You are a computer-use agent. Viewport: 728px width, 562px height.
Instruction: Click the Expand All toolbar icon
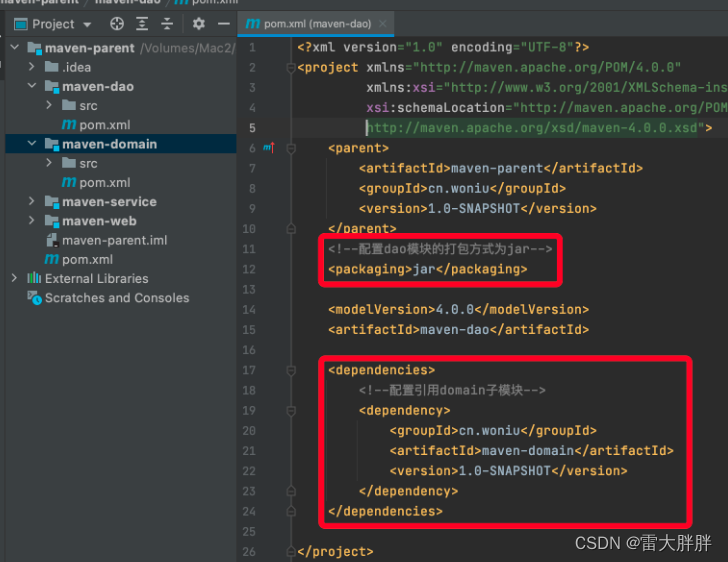point(142,24)
